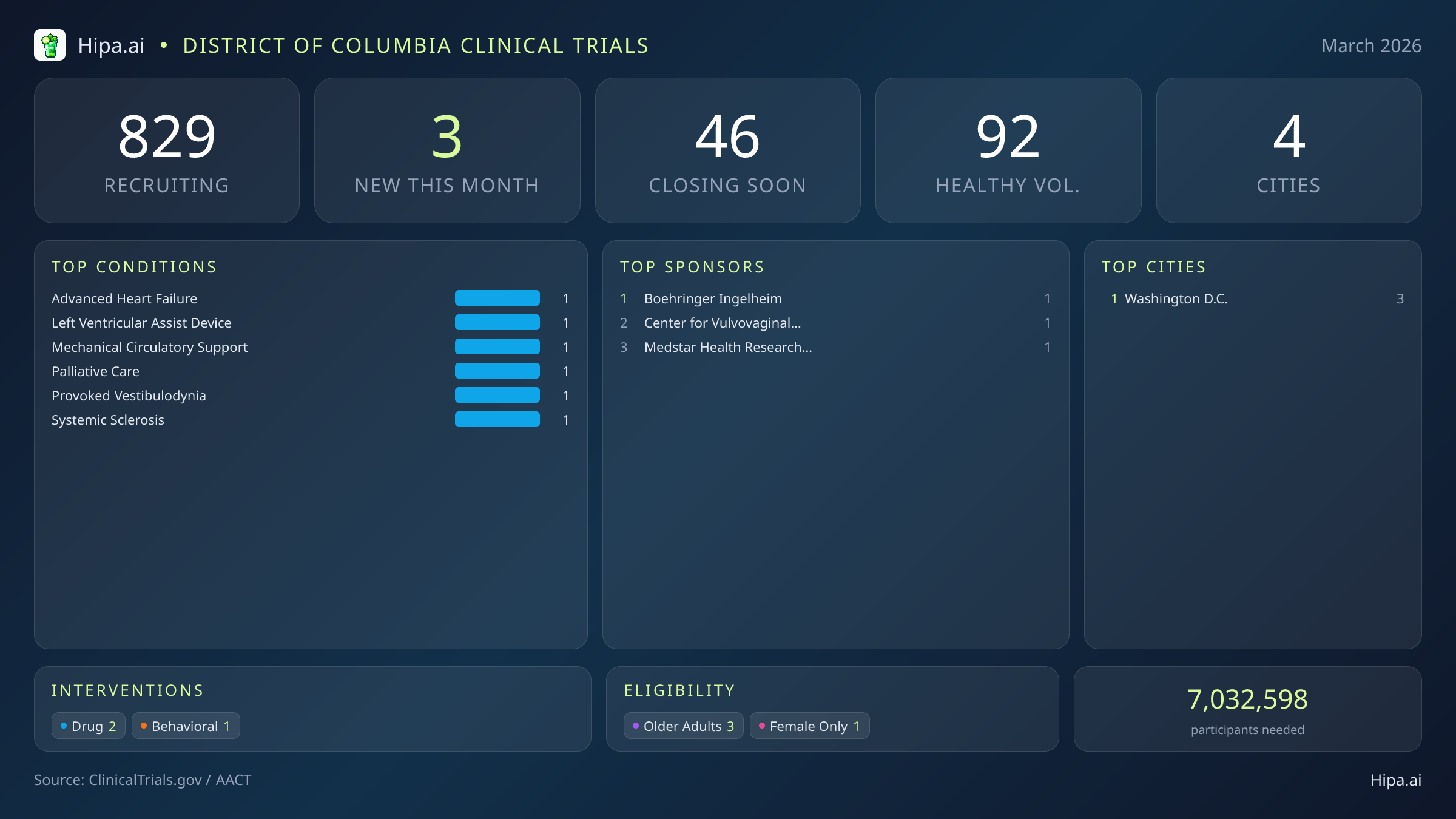Click the purple Older Adults eligibility dot
1456x819 pixels.
click(x=635, y=725)
